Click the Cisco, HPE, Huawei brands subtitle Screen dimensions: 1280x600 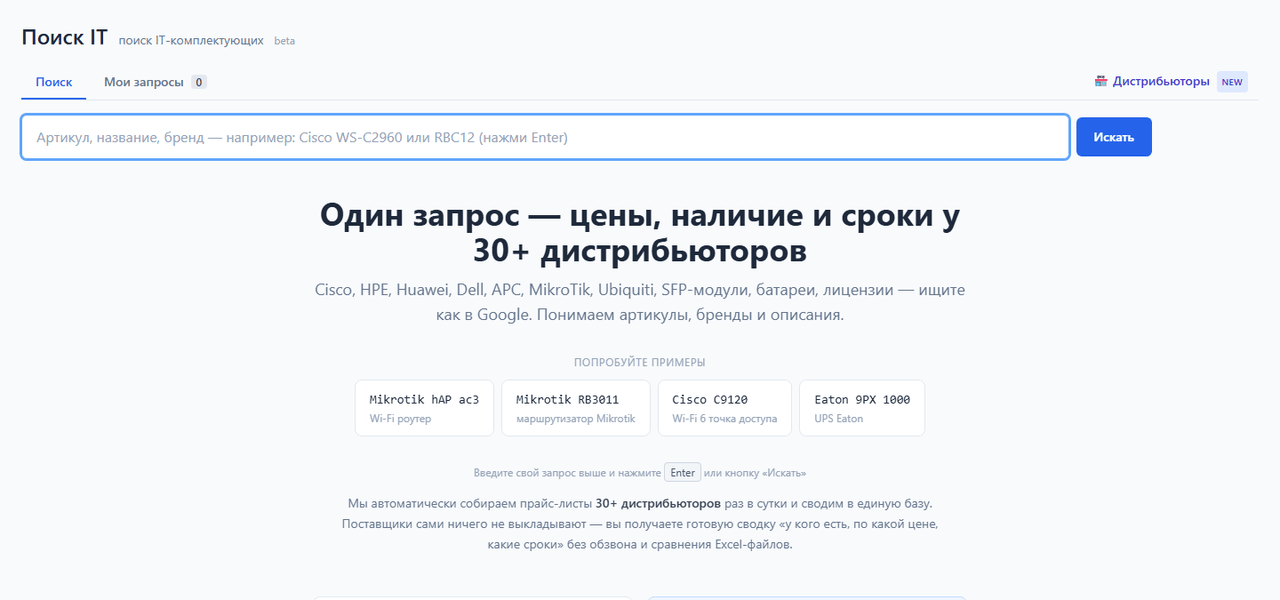[640, 302]
